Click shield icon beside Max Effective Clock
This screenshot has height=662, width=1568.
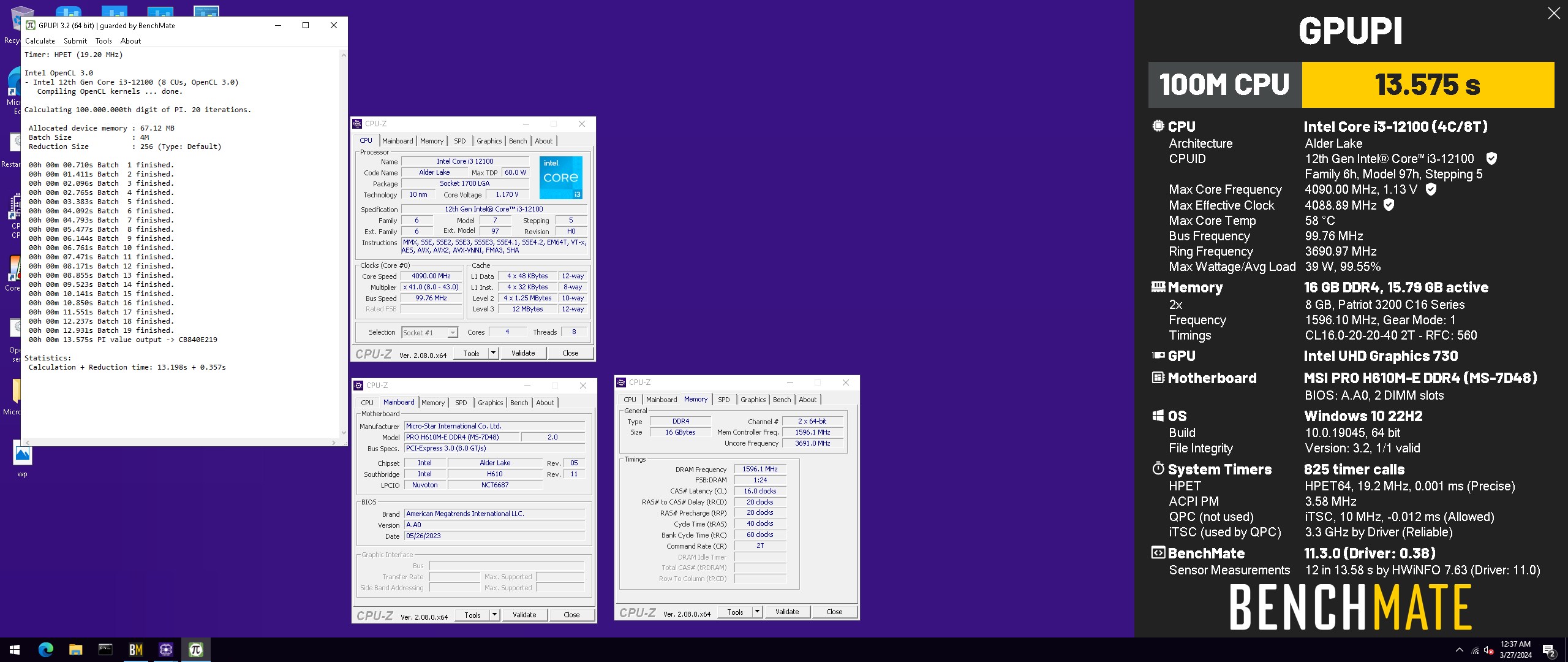click(x=1389, y=205)
